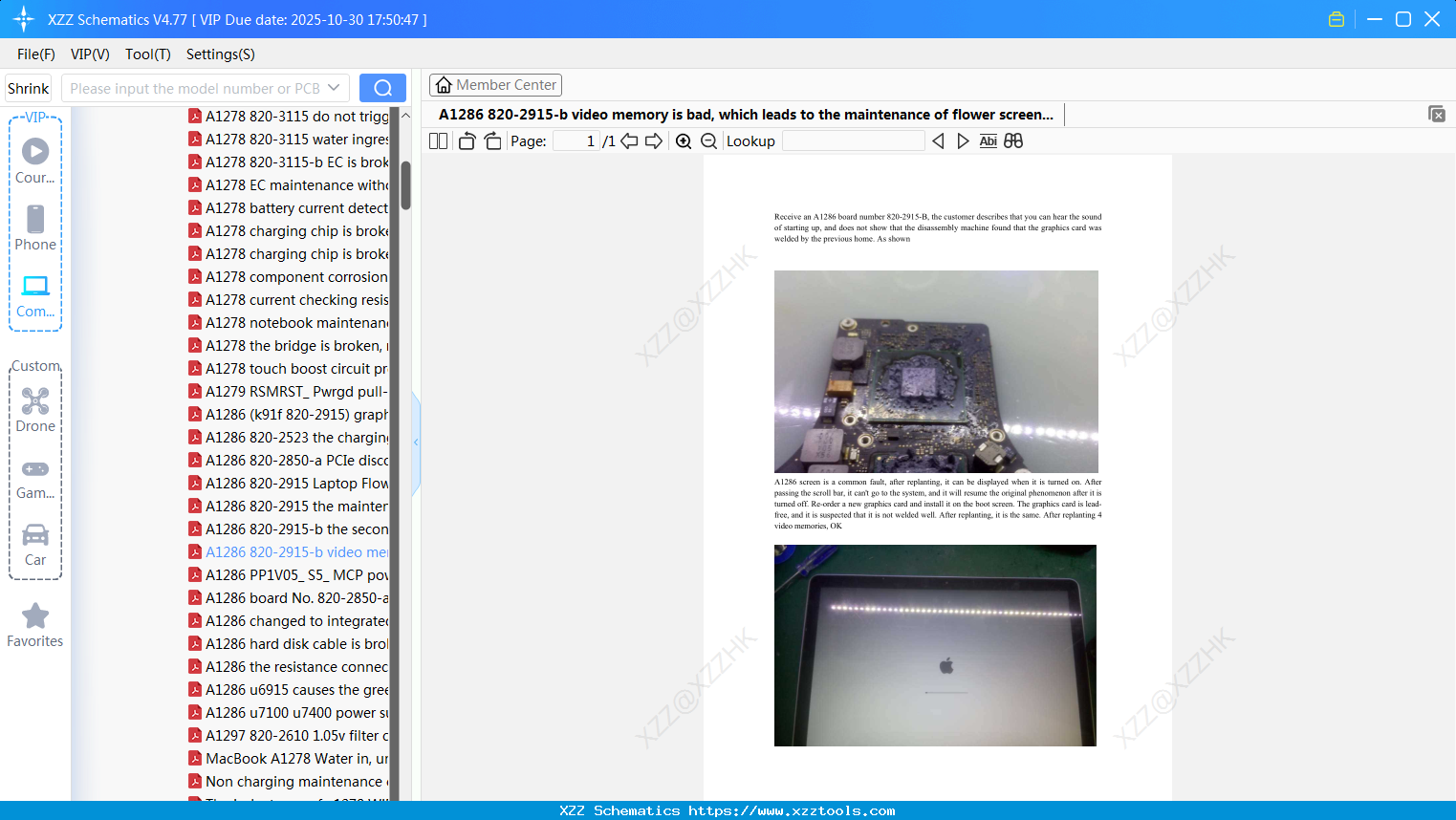The image size is (1456, 820).
Task: Open the File(F) menu
Action: click(36, 54)
